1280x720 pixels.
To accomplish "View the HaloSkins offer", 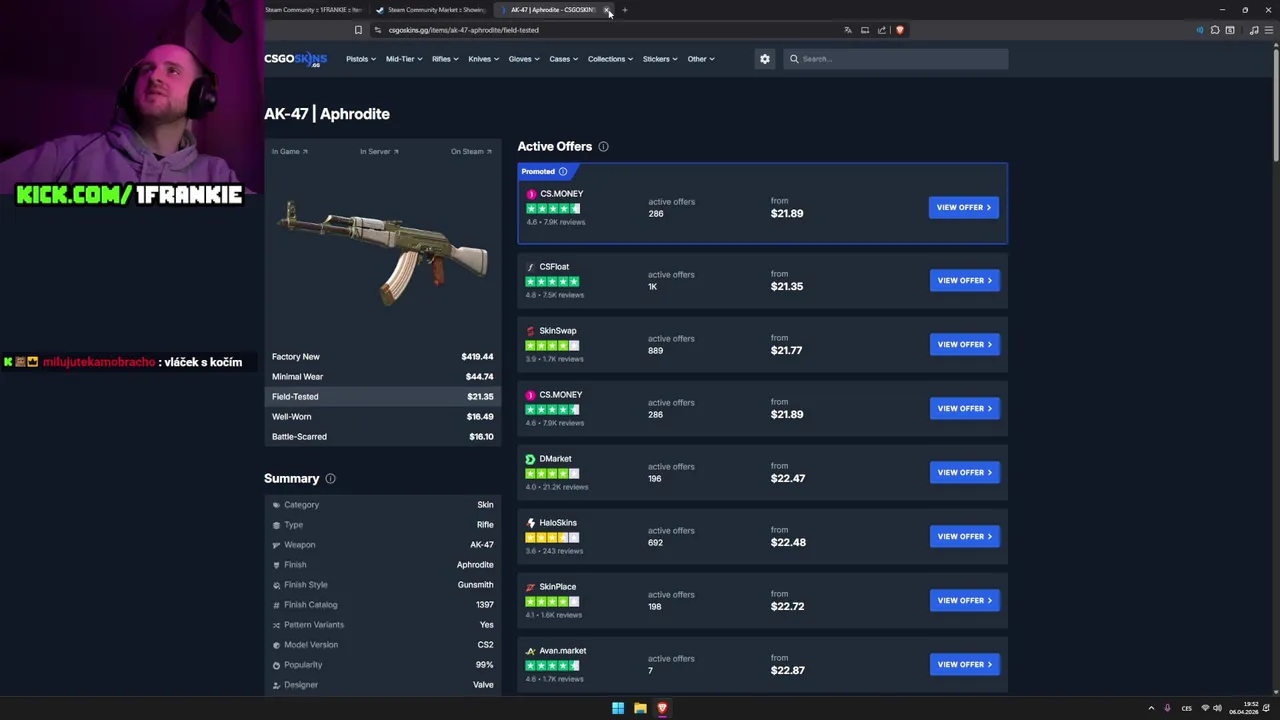I will tap(964, 537).
